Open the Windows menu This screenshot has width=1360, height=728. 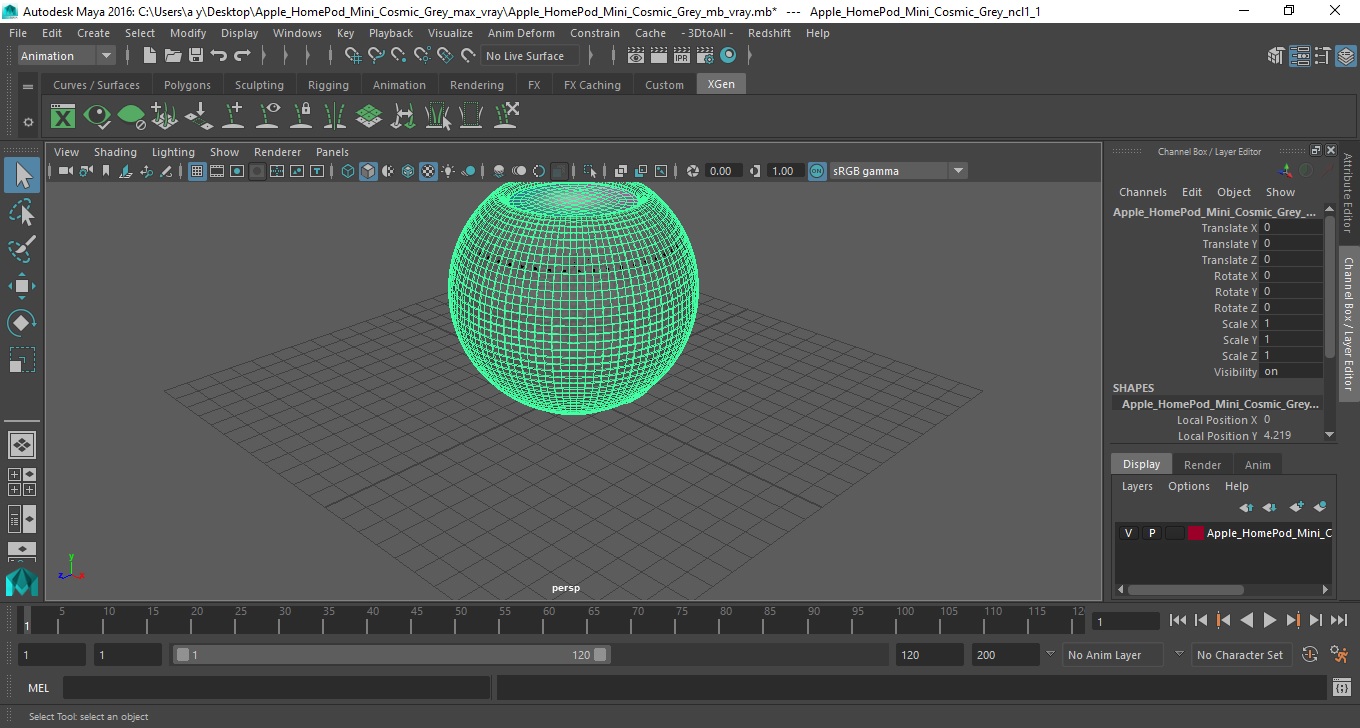pos(297,33)
